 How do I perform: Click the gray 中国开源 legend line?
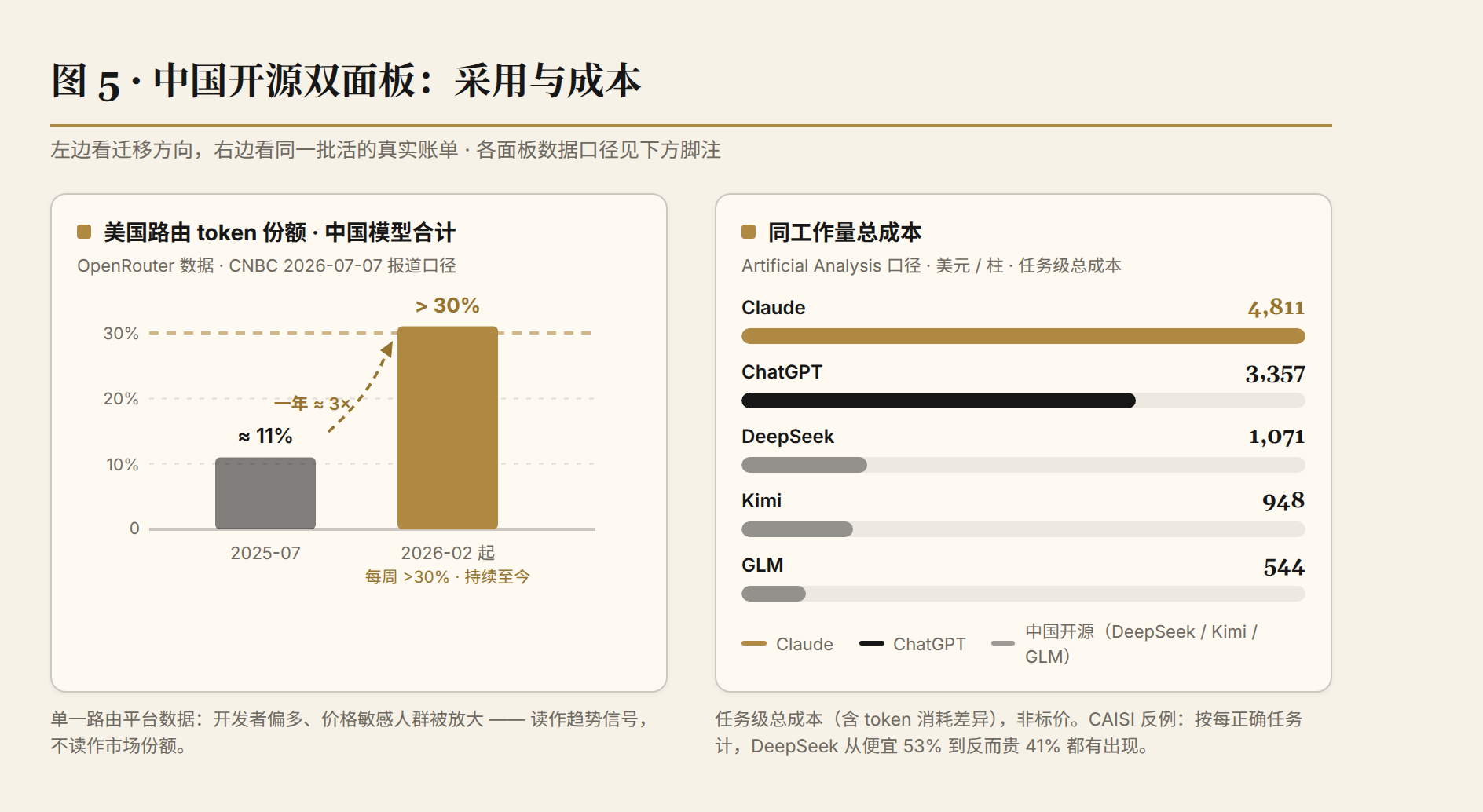[x=1003, y=643]
